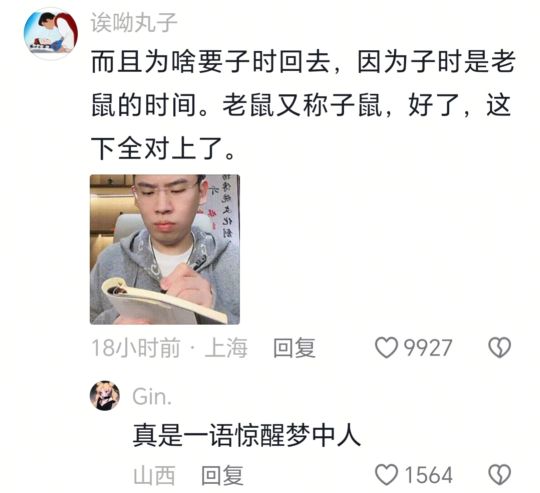Click the text line starting with 鼠的时间

[301, 105]
